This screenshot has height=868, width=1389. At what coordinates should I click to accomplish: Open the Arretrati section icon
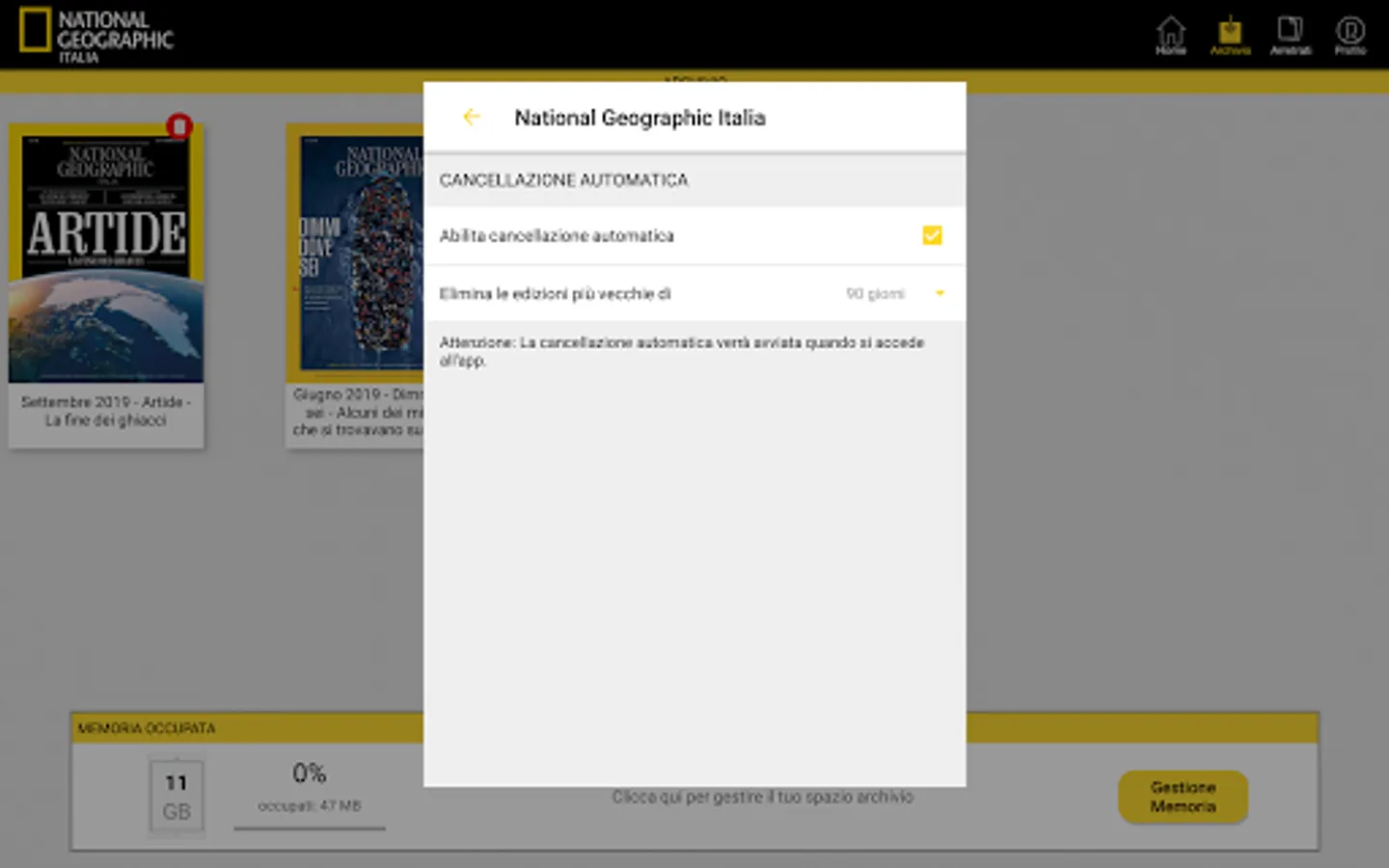pyautogui.click(x=1291, y=36)
